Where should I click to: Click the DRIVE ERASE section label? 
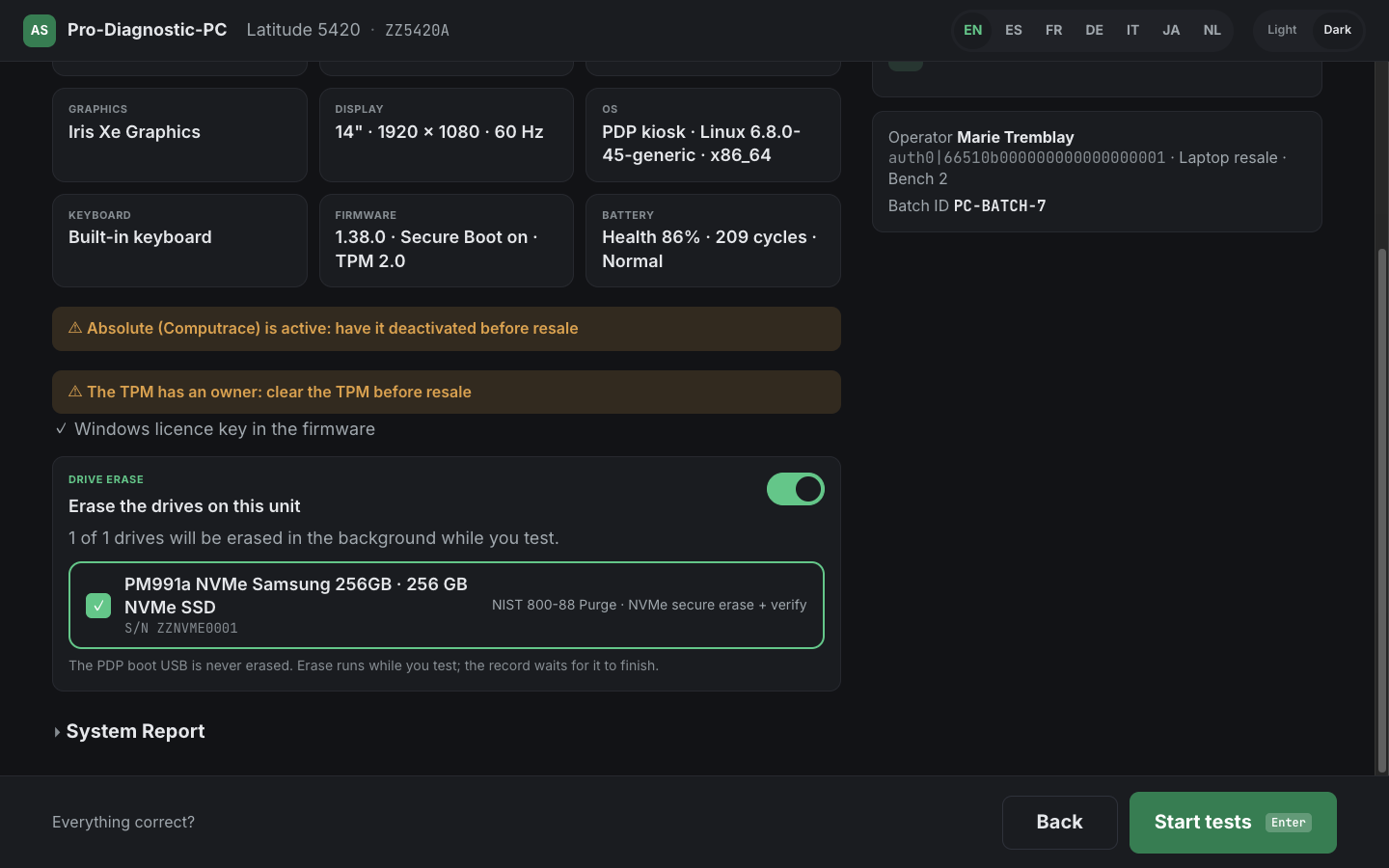point(106,479)
